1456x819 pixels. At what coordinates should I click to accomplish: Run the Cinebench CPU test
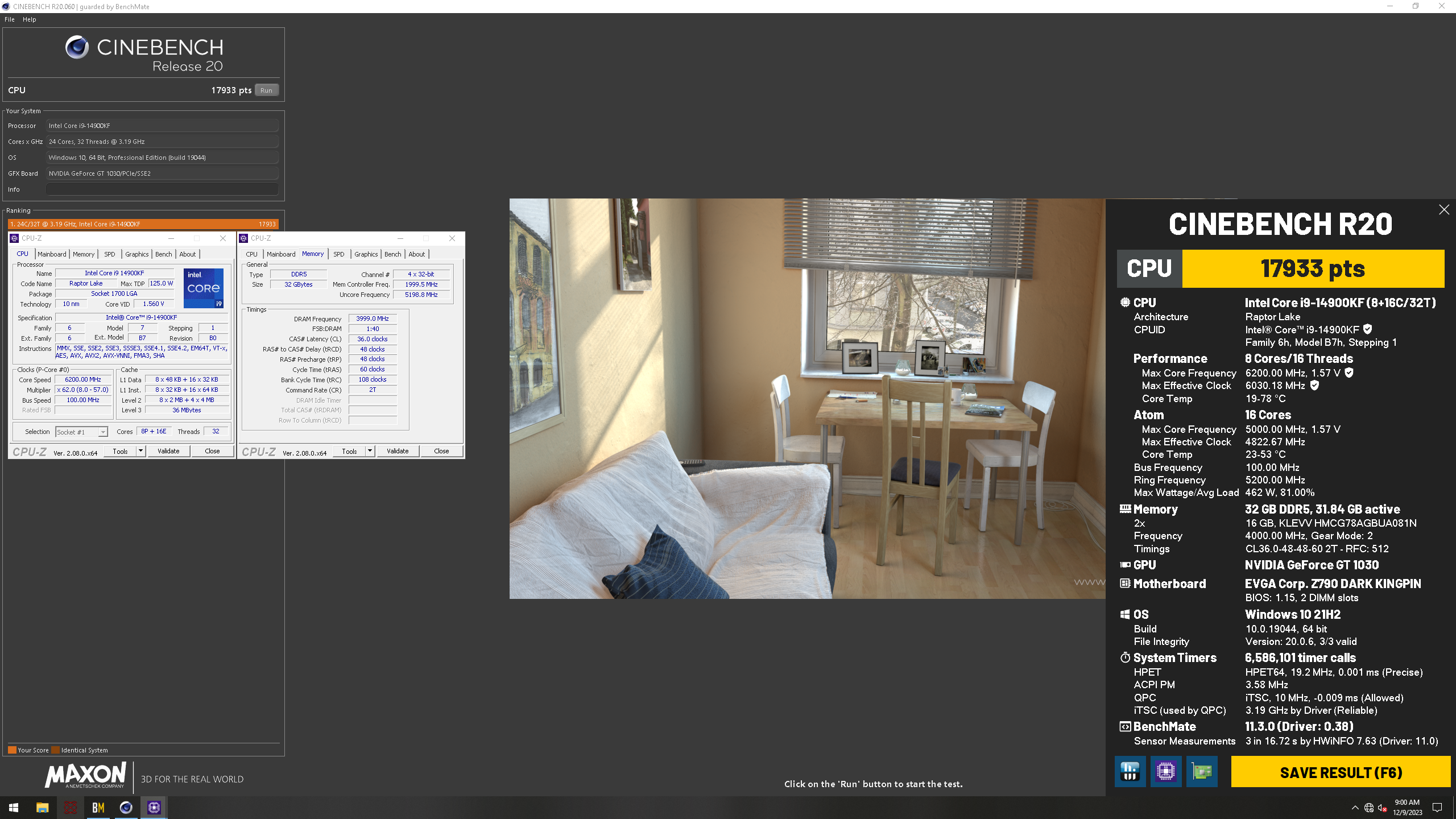click(x=266, y=90)
